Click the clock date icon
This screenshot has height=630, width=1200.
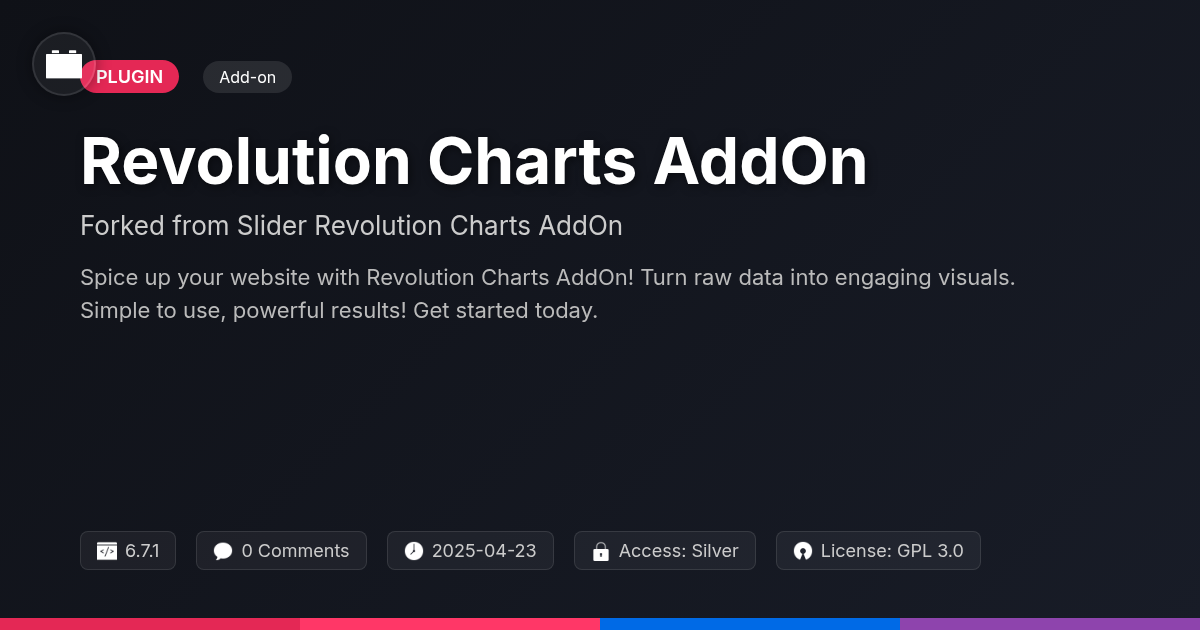pos(414,551)
